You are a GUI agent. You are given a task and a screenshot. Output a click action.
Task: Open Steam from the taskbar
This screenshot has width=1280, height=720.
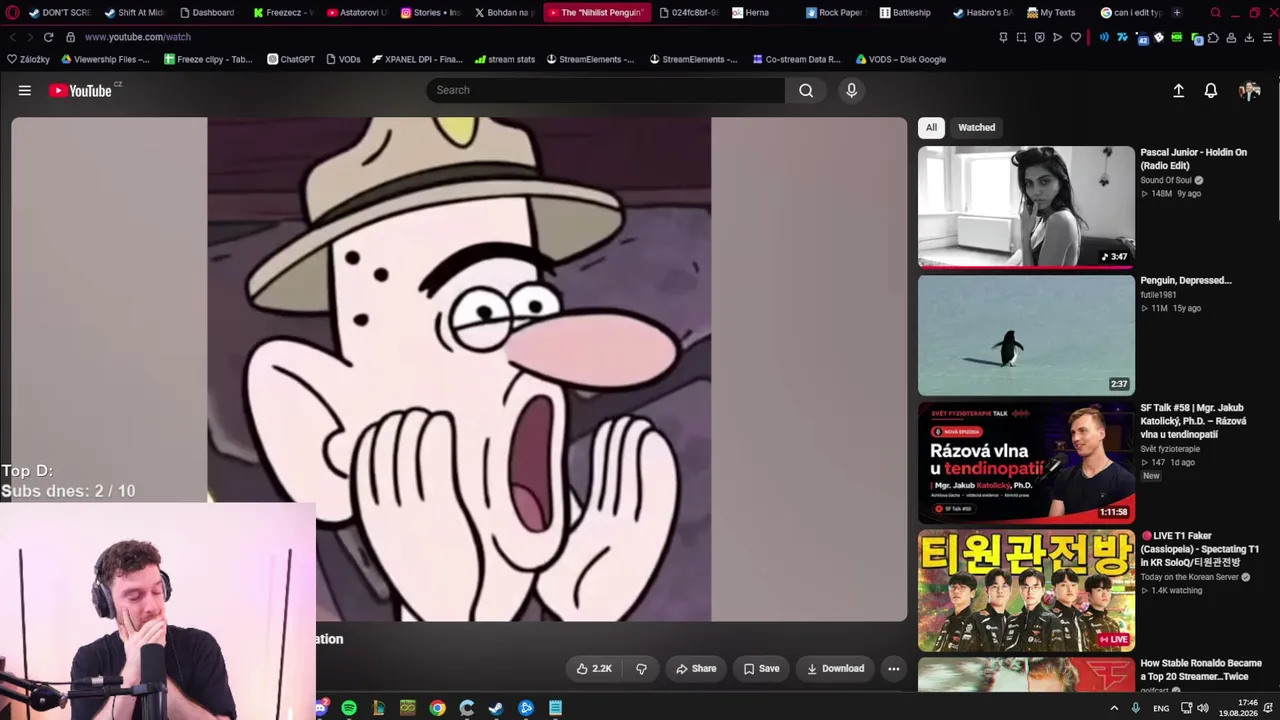pos(496,708)
